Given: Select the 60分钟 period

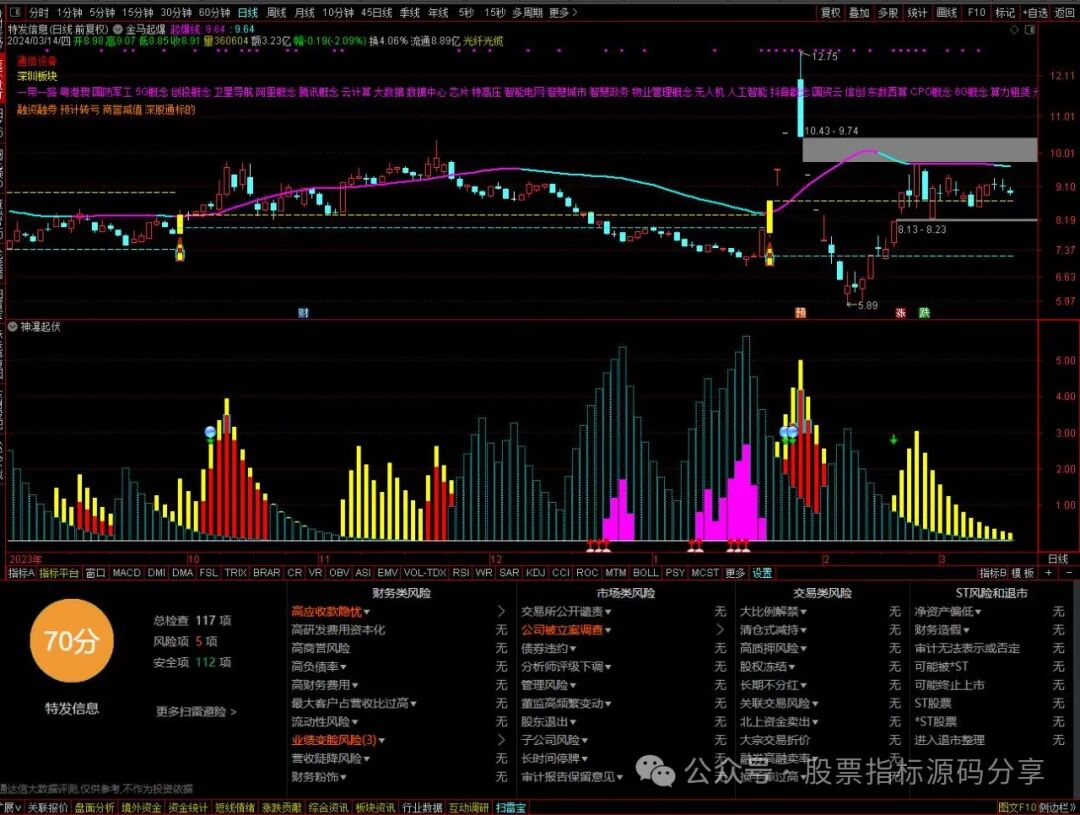Looking at the screenshot, I should point(214,12).
